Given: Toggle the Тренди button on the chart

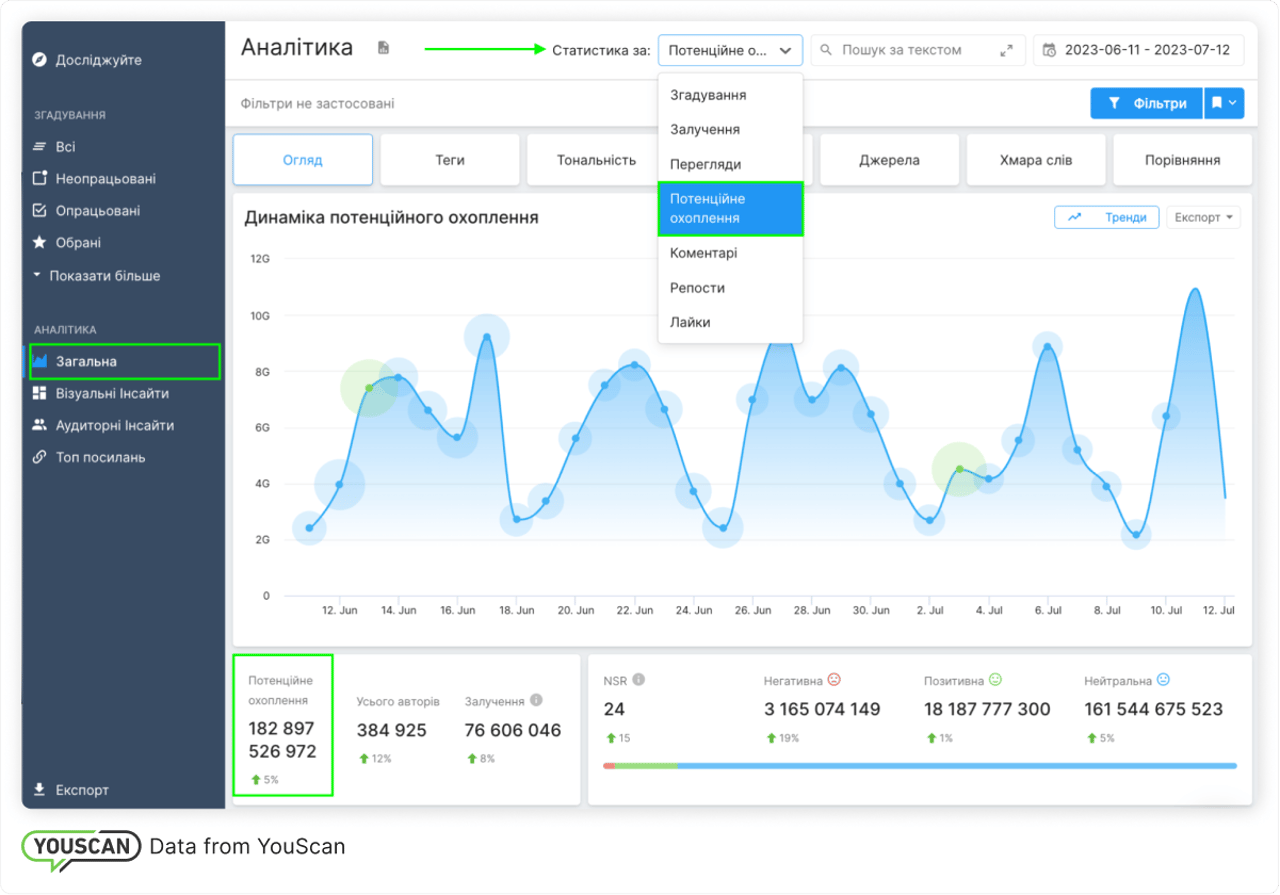Looking at the screenshot, I should 1106,217.
